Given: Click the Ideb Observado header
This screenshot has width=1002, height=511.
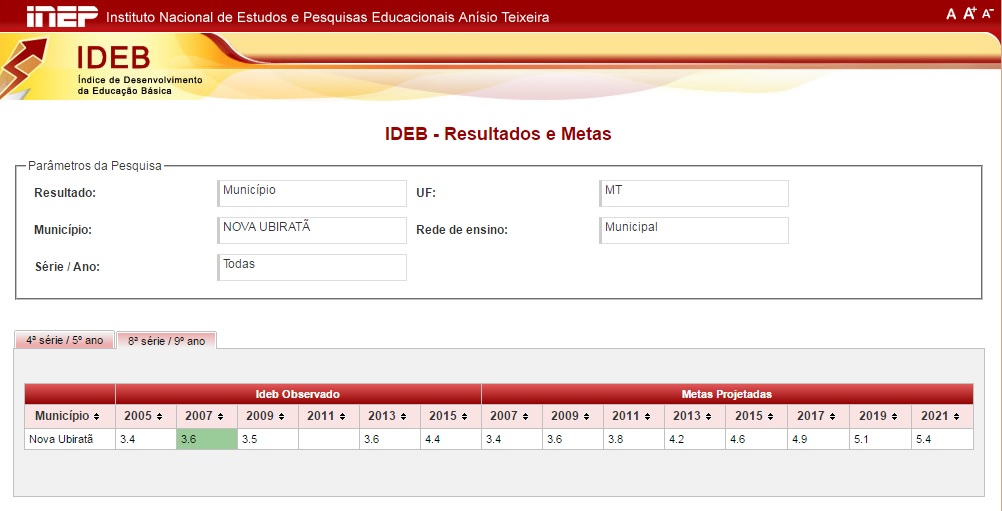Looking at the screenshot, I should pyautogui.click(x=298, y=394).
